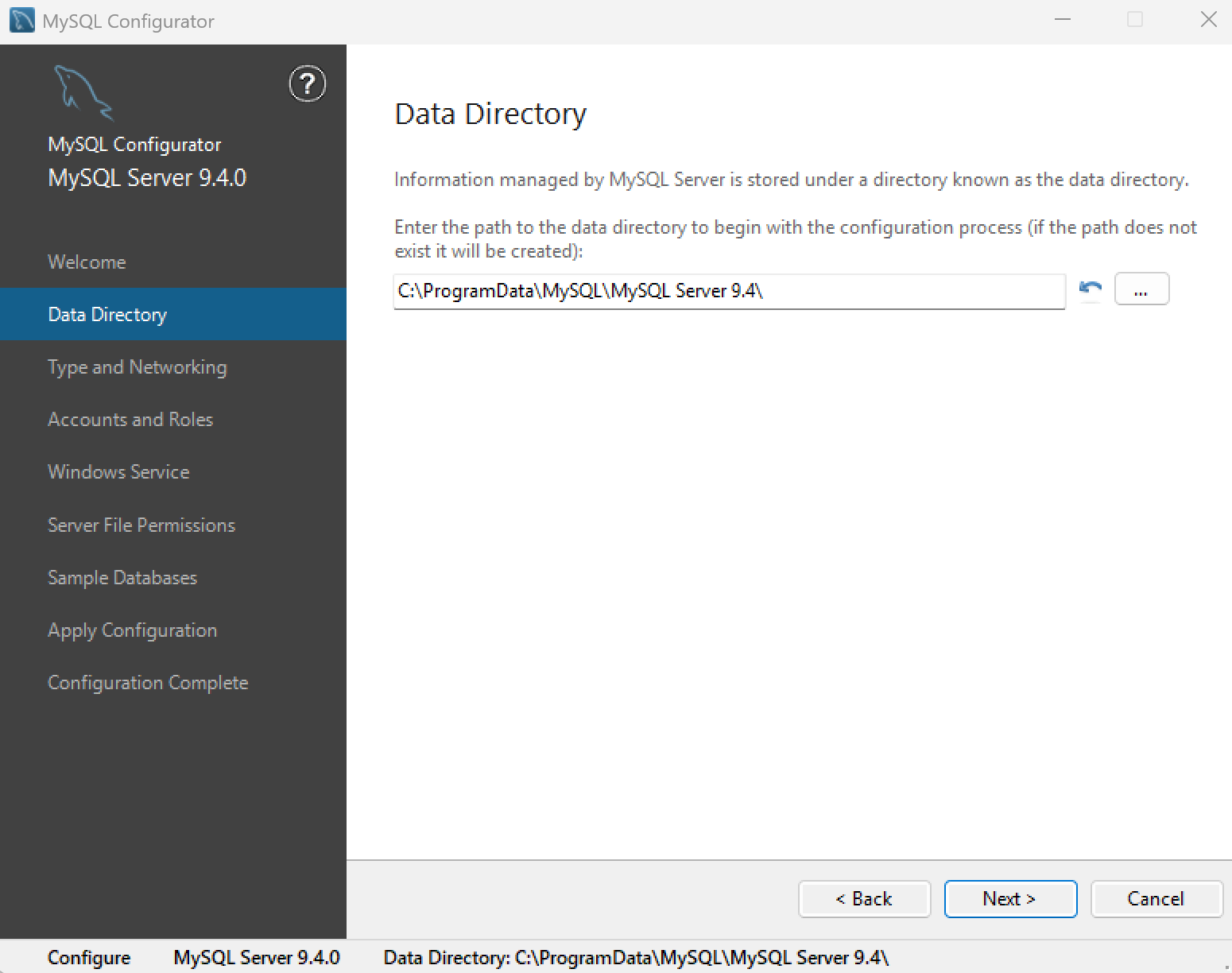The width and height of the screenshot is (1232, 973).
Task: Select the Welcome step in sidebar
Action: pos(173,262)
